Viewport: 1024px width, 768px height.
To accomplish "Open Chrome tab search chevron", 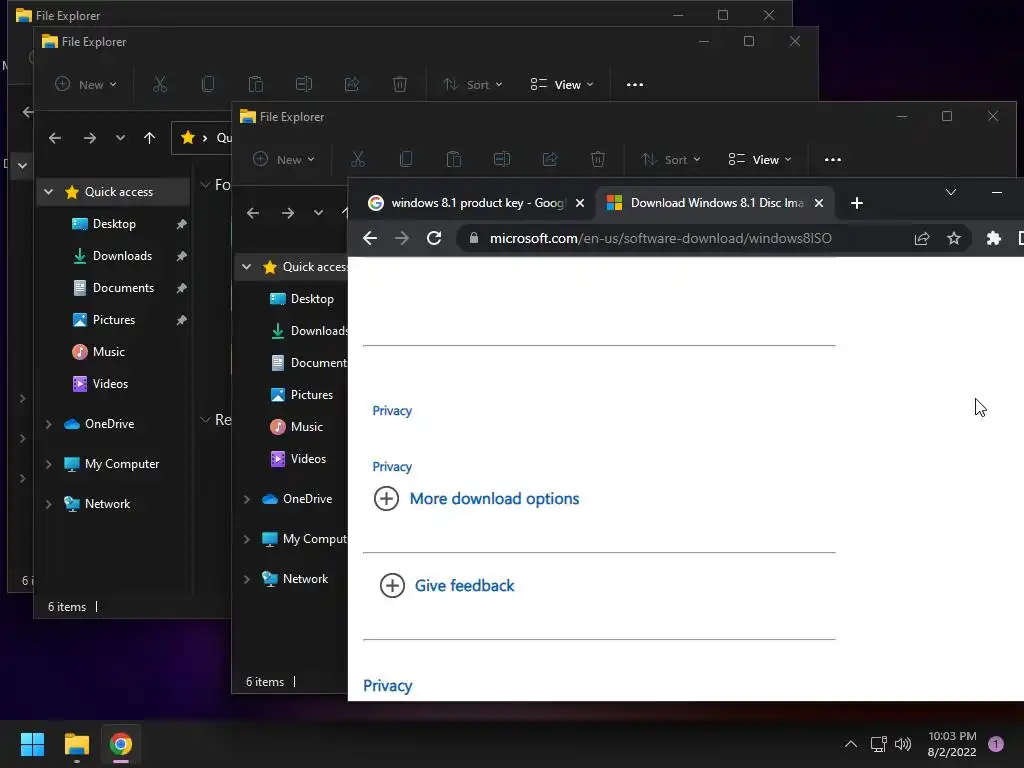I will point(951,192).
